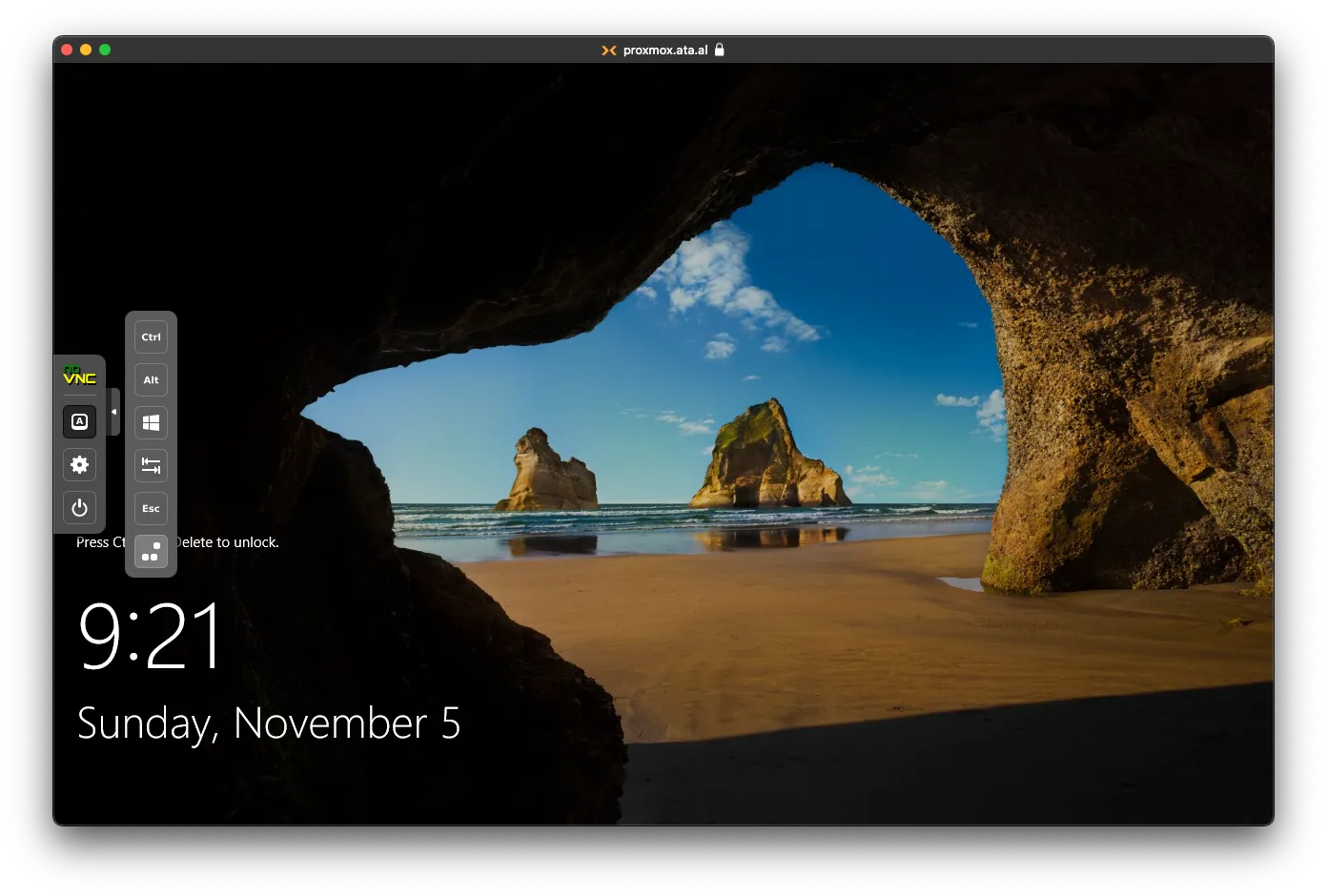Send the Tab key button

pyautogui.click(x=151, y=465)
